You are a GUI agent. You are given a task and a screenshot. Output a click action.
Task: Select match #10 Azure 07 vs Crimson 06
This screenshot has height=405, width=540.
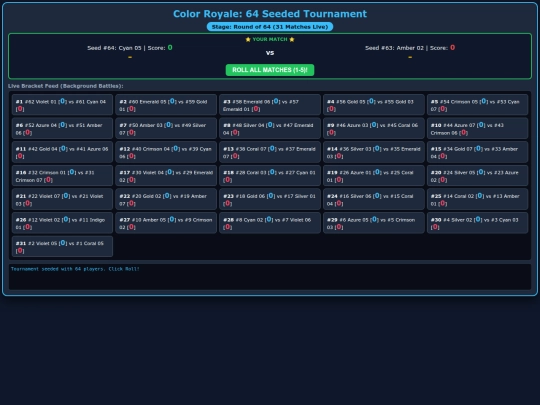pyautogui.click(x=477, y=128)
